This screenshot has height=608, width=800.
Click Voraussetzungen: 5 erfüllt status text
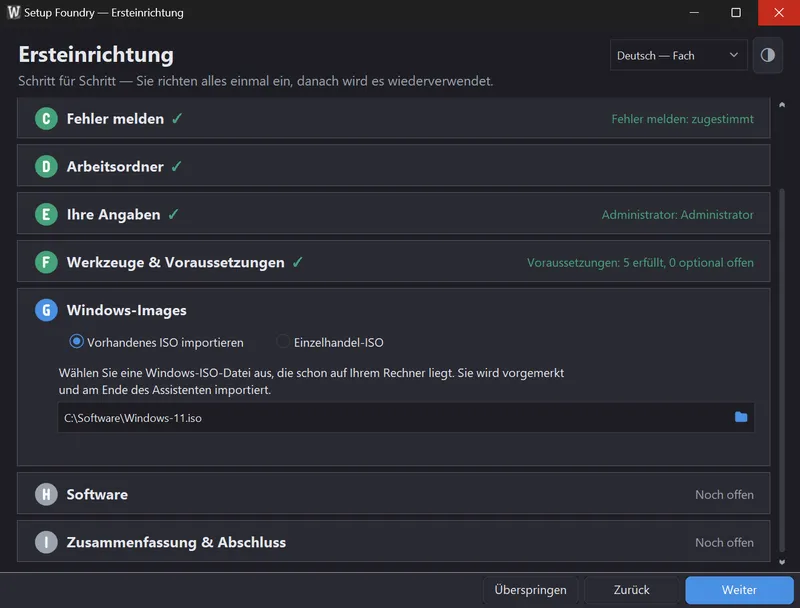pyautogui.click(x=640, y=263)
